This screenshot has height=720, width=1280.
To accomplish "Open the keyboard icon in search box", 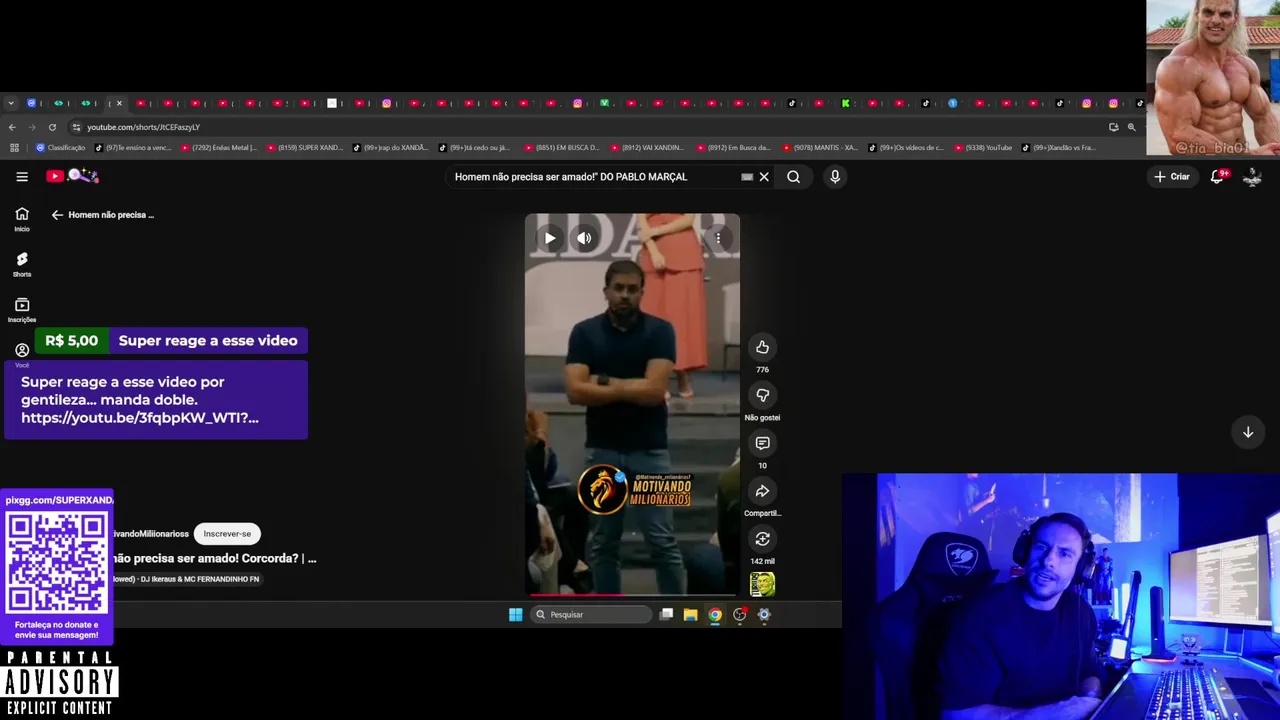I will [x=747, y=177].
